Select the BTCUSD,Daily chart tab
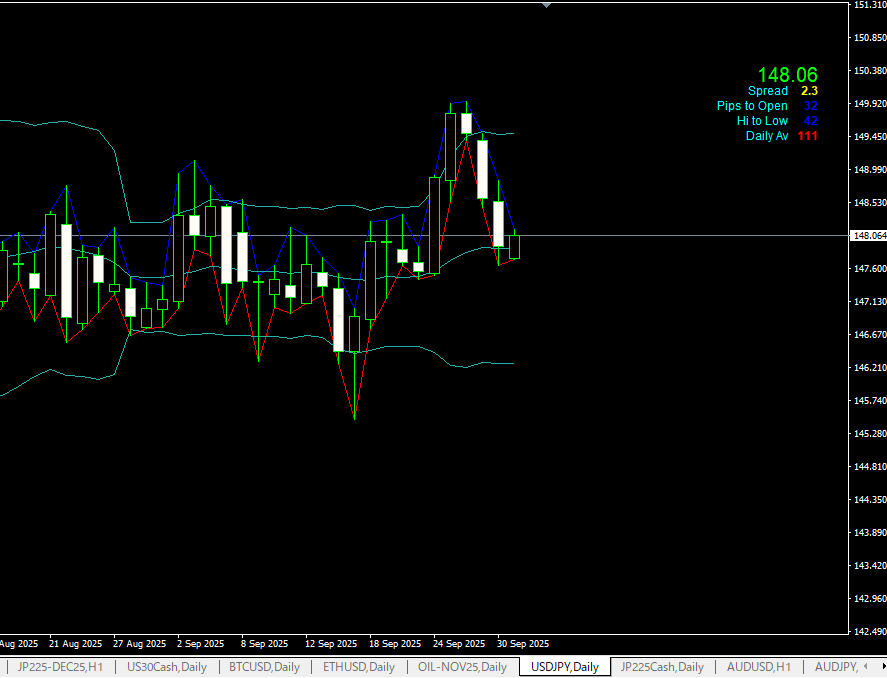The height and width of the screenshot is (678, 887). [264, 667]
